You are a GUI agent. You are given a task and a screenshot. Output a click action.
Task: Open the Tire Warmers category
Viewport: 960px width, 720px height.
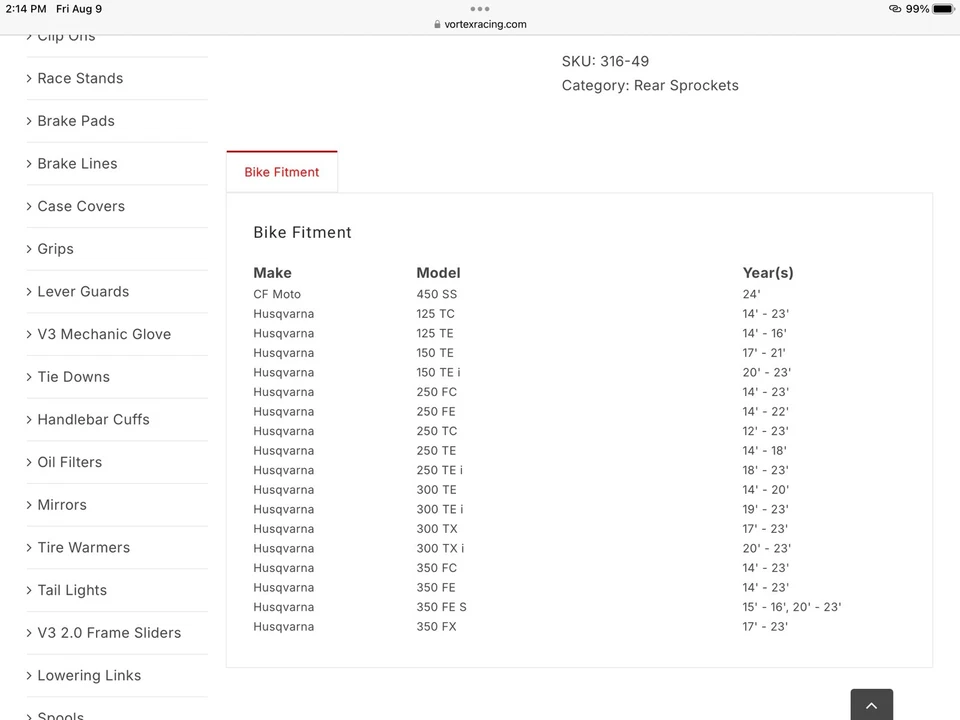[x=83, y=547]
